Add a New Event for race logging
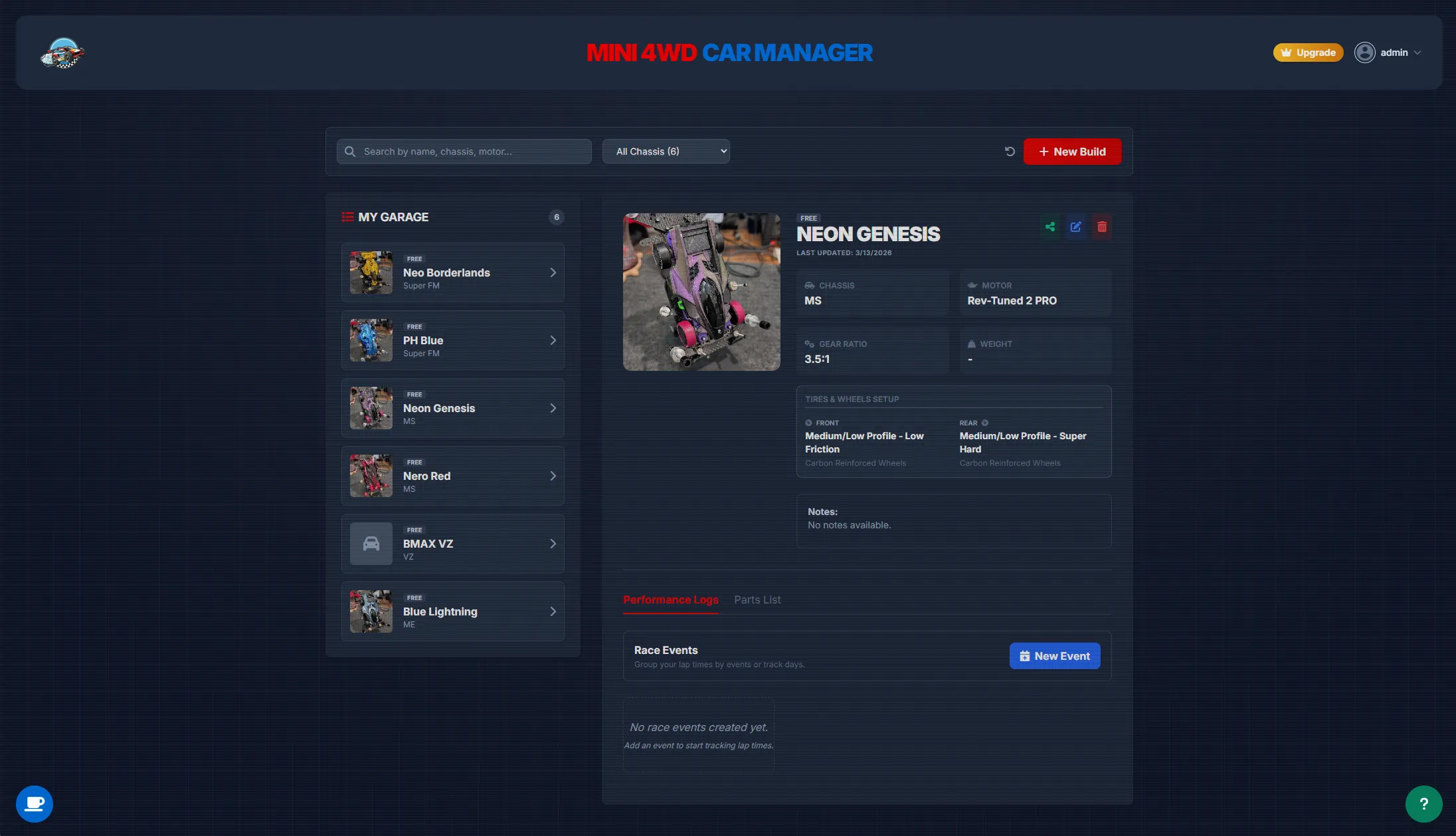 tap(1054, 656)
